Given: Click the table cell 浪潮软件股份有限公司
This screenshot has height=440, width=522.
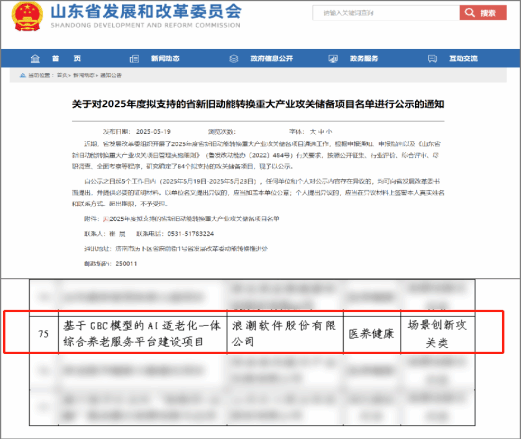Looking at the screenshot, I should click(x=285, y=334).
